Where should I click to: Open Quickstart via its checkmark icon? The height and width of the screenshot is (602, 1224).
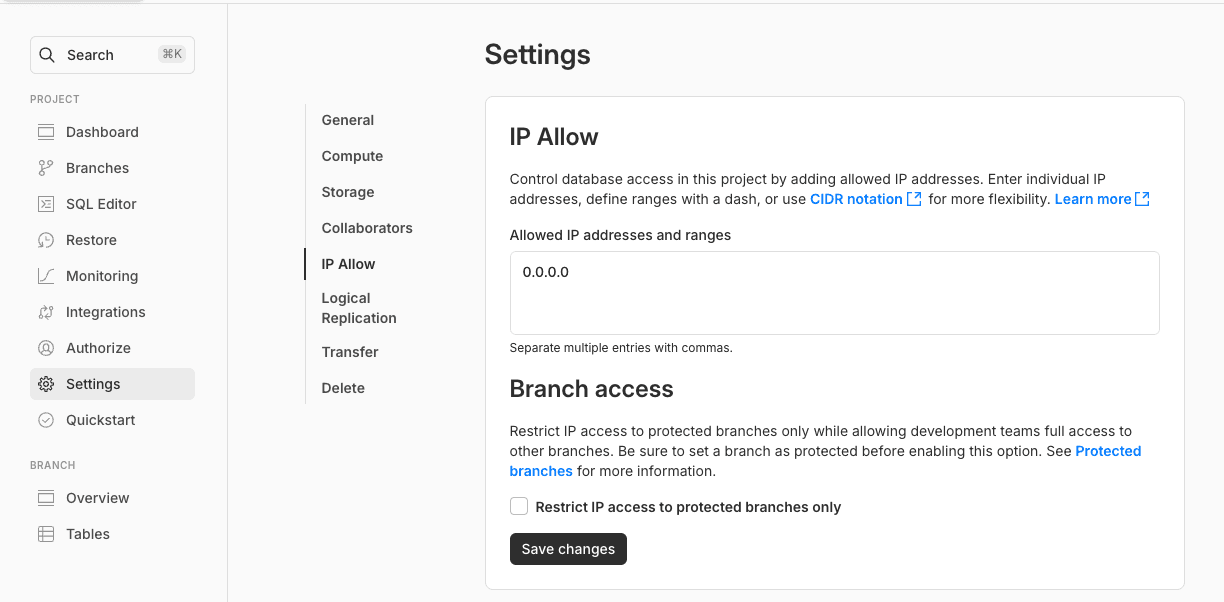[46, 419]
